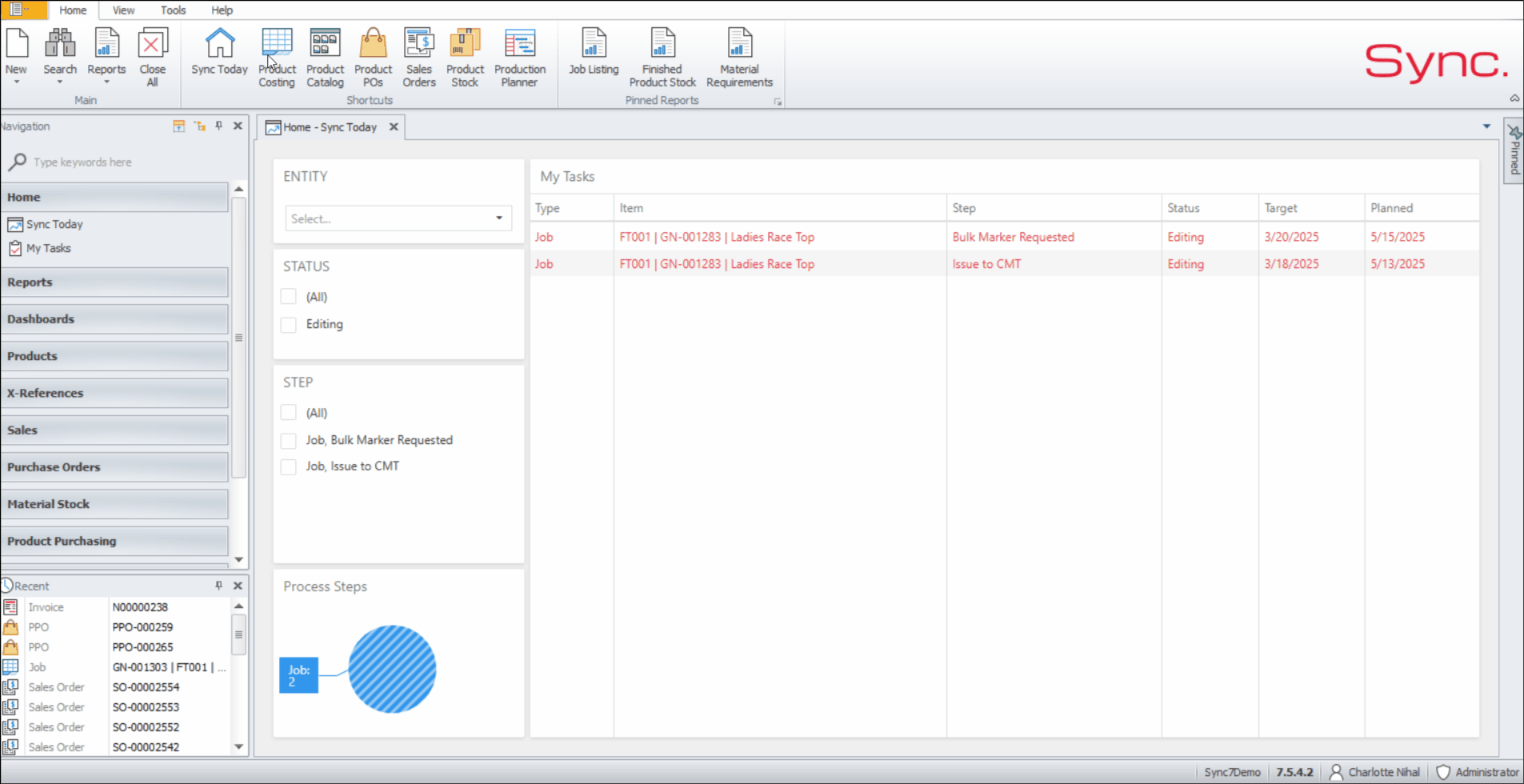This screenshot has width=1524, height=784.
Task: Open the Search button dropdown arrow
Action: pyautogui.click(x=60, y=82)
